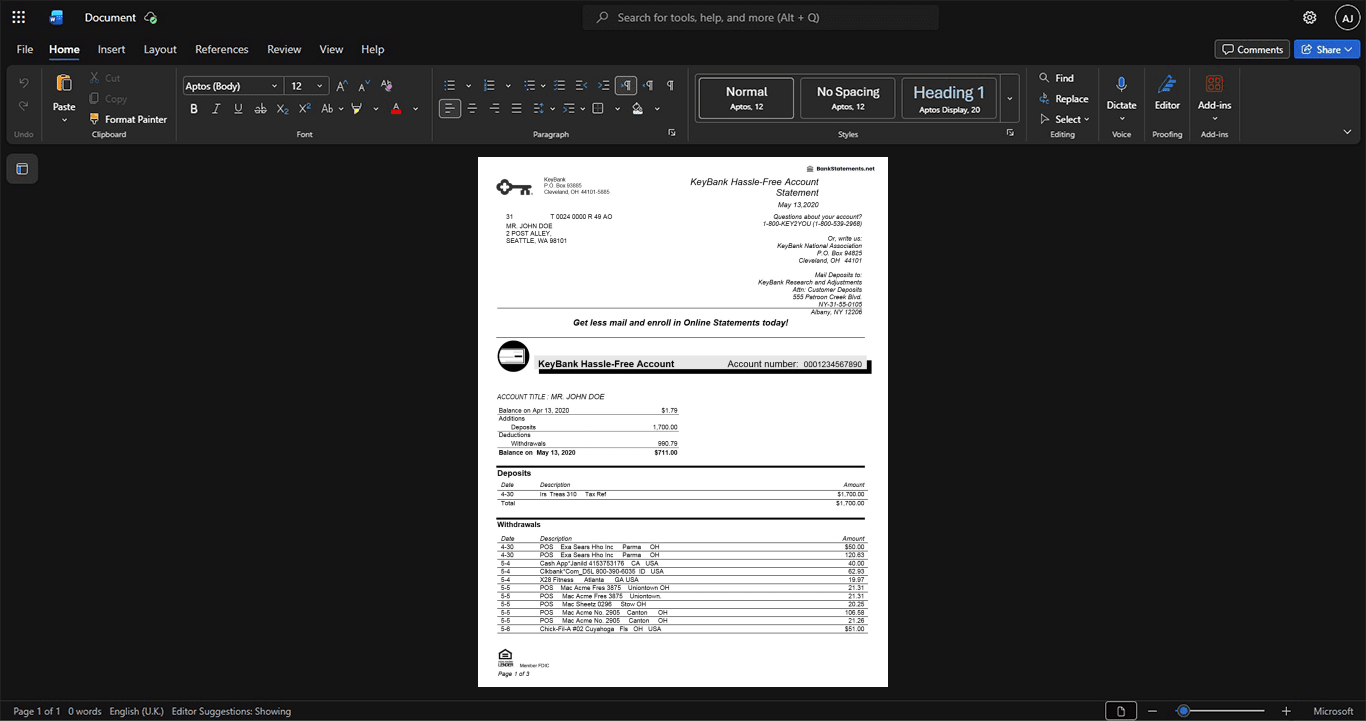Click Find in Editing group

coord(1057,78)
